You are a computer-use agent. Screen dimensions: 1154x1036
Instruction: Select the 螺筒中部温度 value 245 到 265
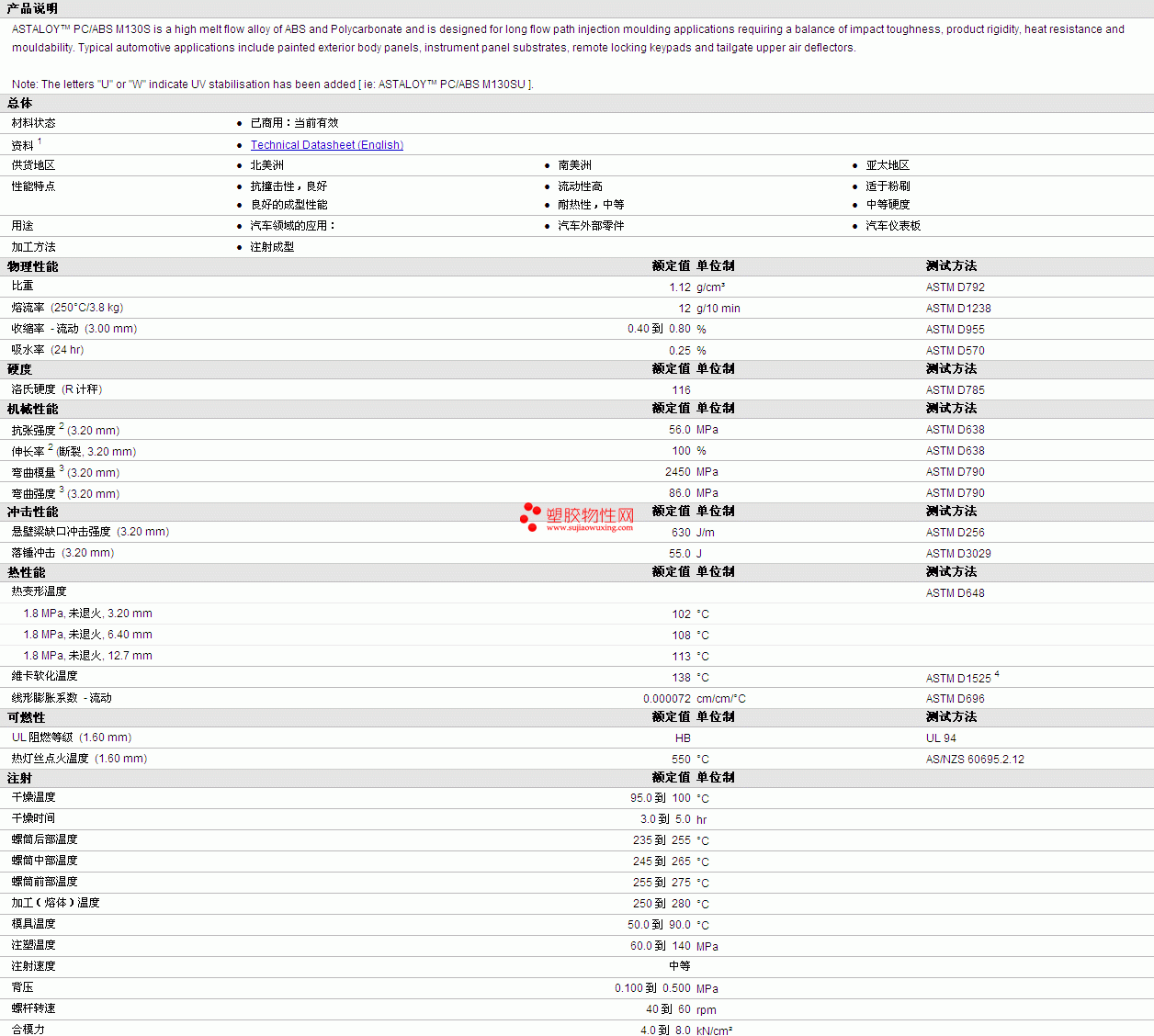click(x=662, y=861)
